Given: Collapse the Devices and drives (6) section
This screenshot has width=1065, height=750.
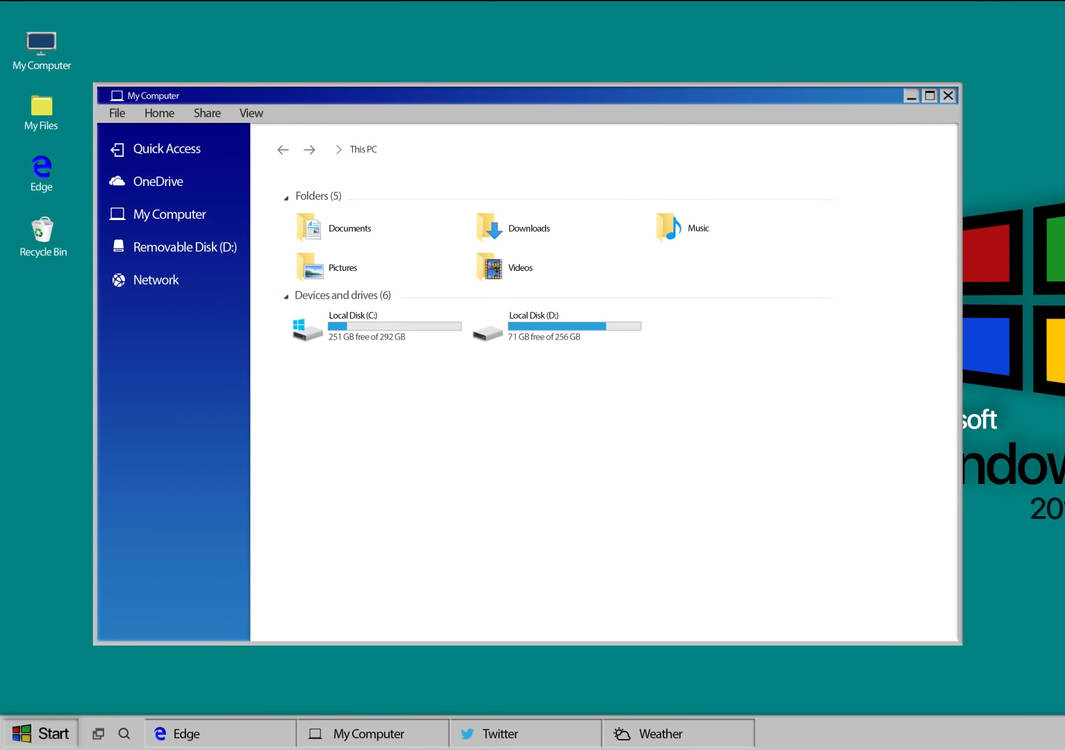Looking at the screenshot, I should (x=286, y=297).
